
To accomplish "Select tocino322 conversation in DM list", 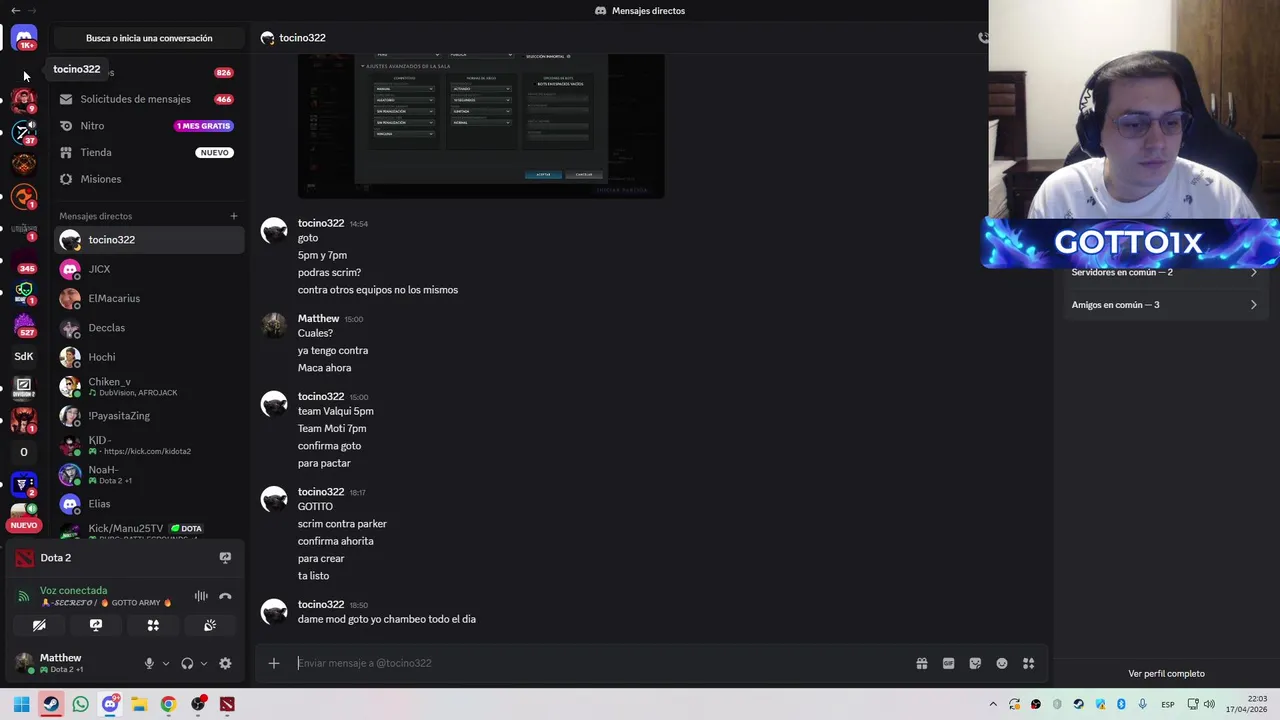I will 148,240.
